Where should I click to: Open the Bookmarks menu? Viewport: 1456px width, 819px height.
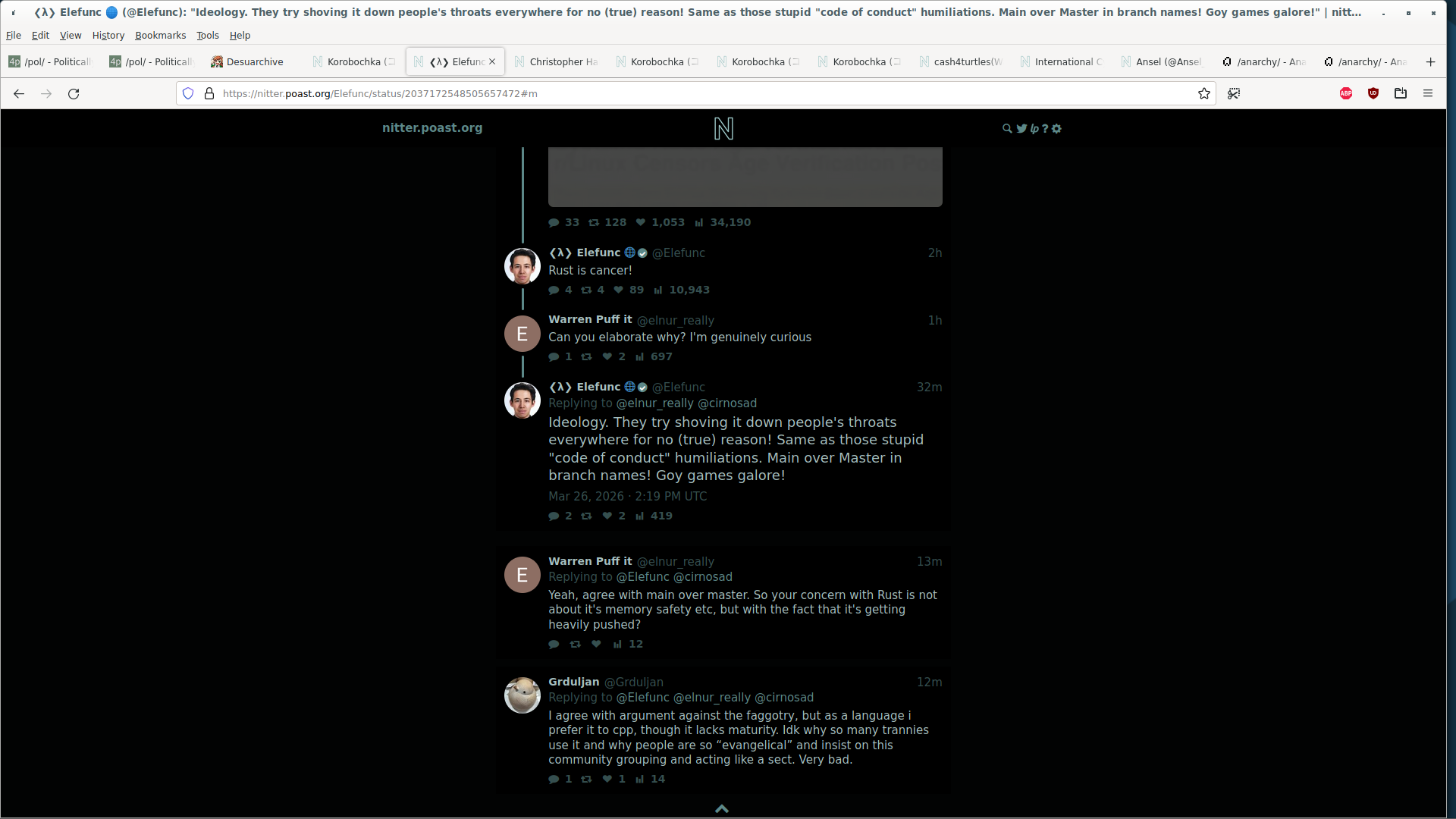[x=160, y=35]
